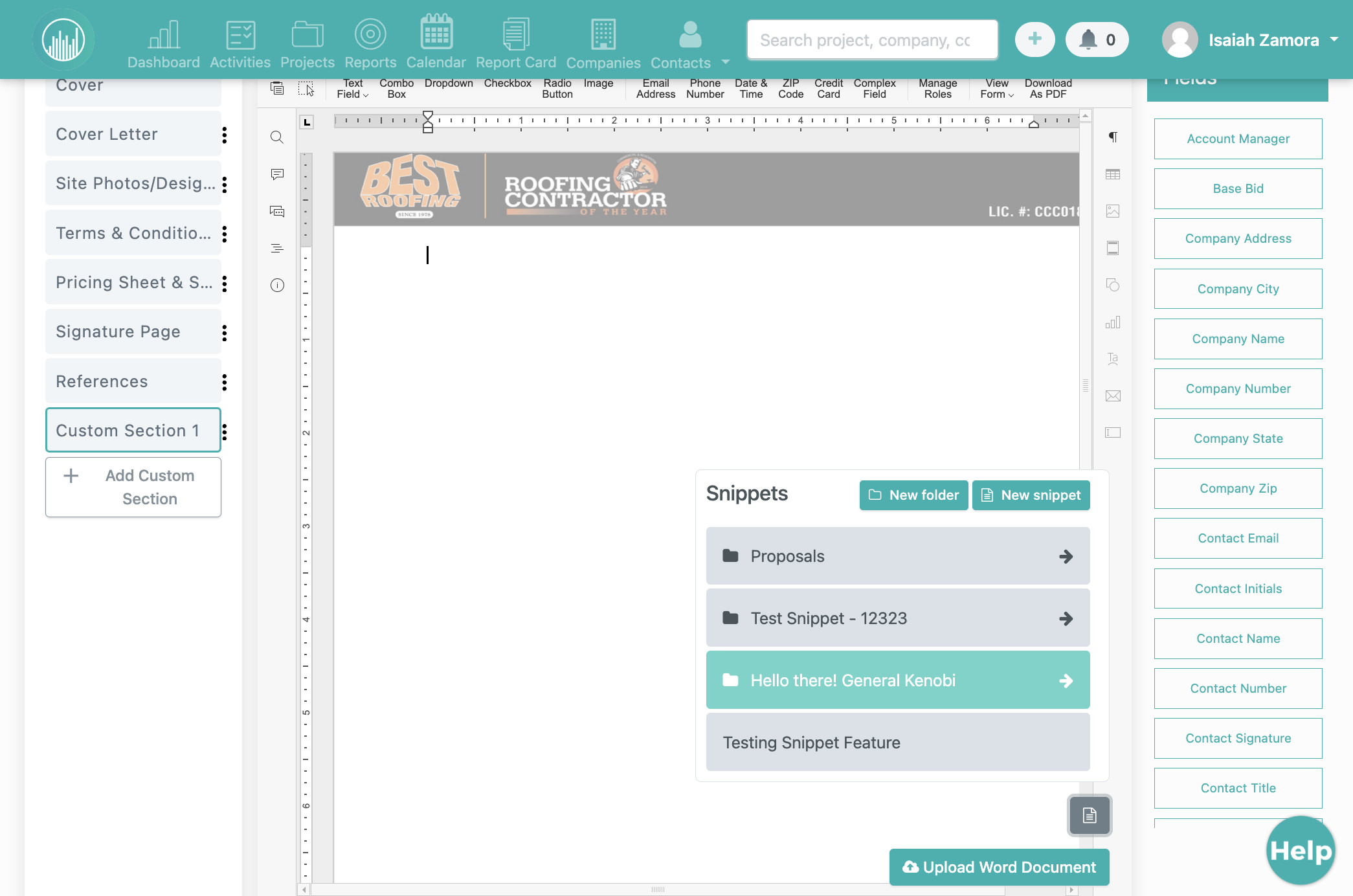Click the New snippet button

click(1031, 495)
